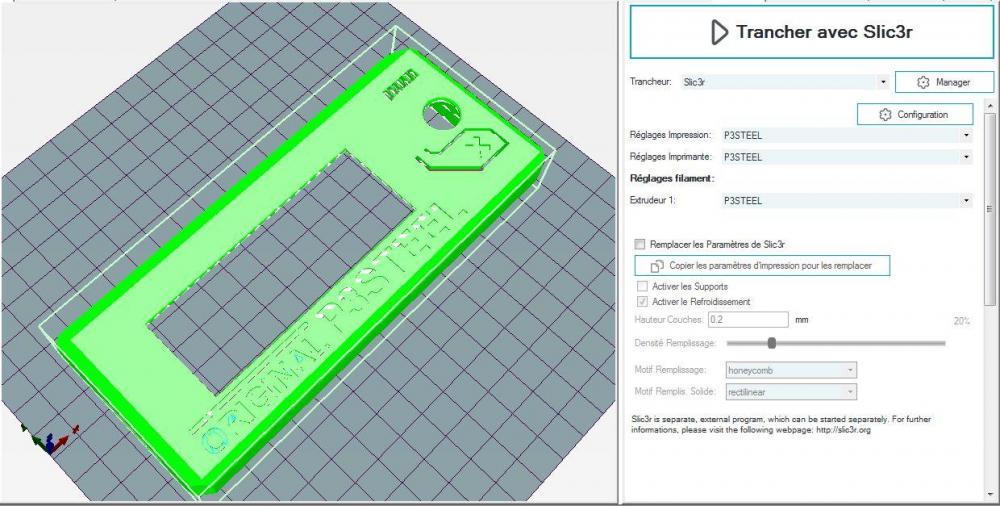This screenshot has height=506, width=1000.
Task: Enable Activer les Supports checkbox
Action: pyautogui.click(x=642, y=286)
